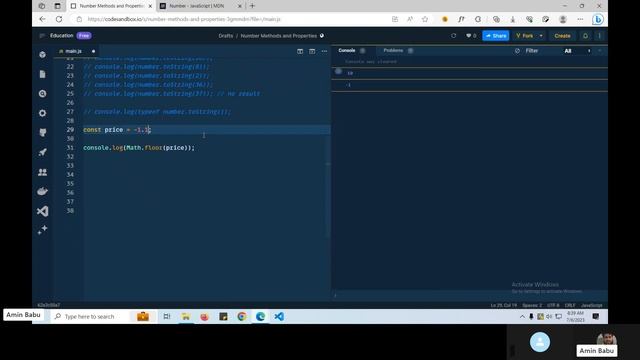Viewport: 640px width, 360px height.
Task: Click the Create button
Action: pyautogui.click(x=562, y=36)
